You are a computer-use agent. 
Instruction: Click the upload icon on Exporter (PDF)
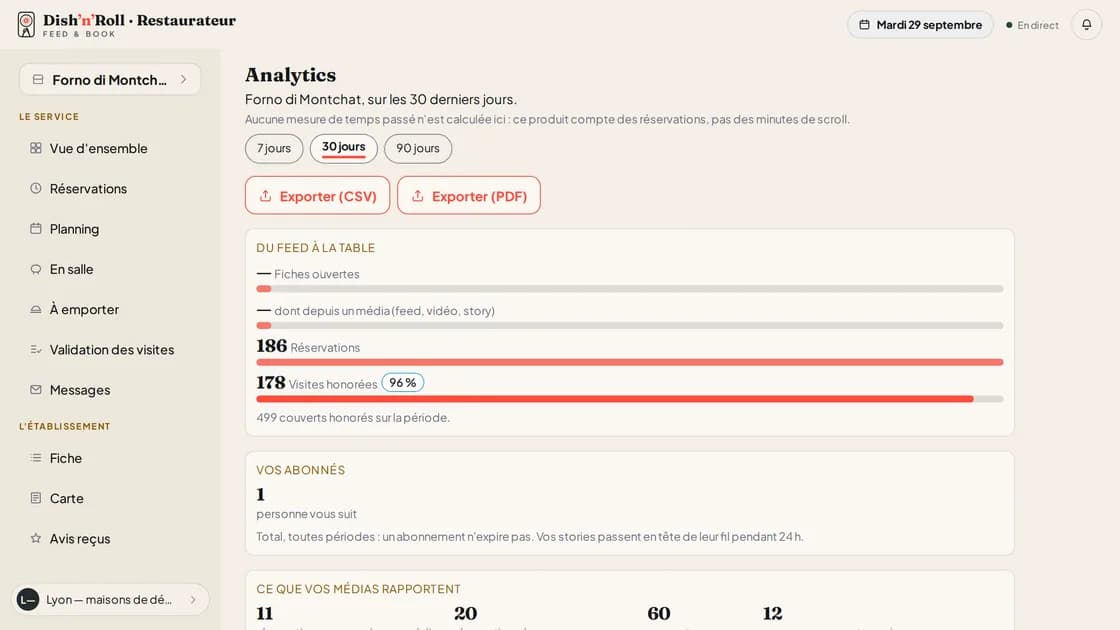coord(418,196)
